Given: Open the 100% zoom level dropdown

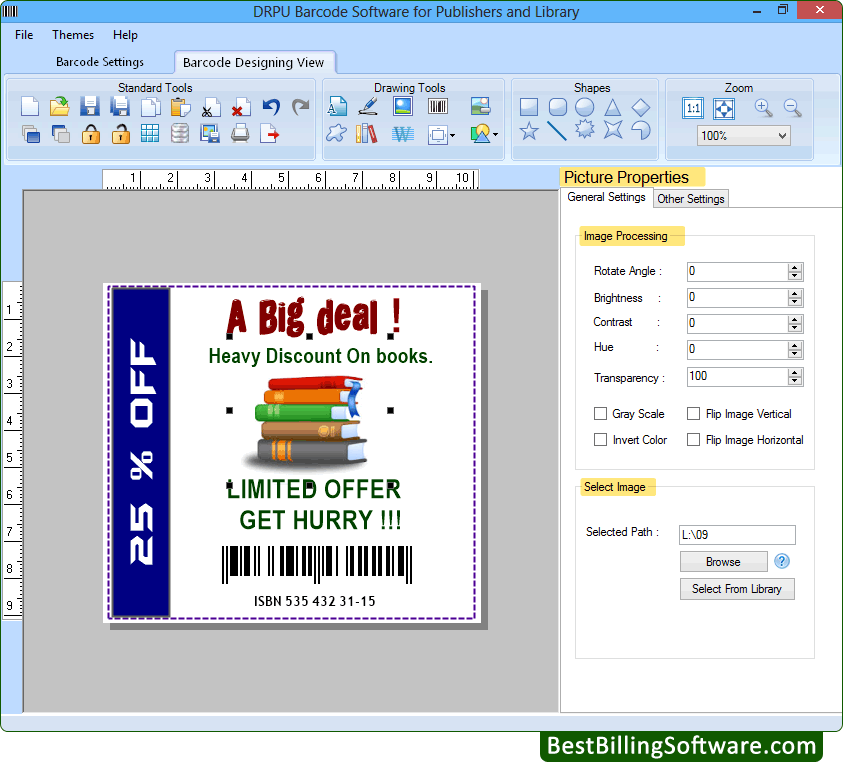Looking at the screenshot, I should point(744,136).
